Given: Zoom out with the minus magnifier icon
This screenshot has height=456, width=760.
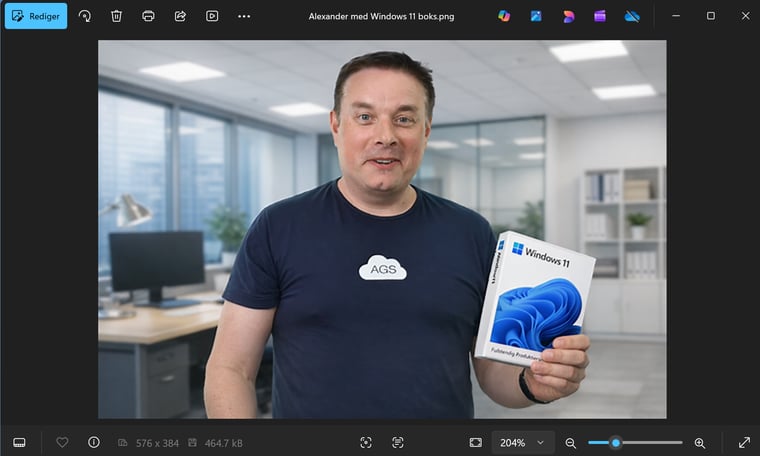Looking at the screenshot, I should pos(570,443).
